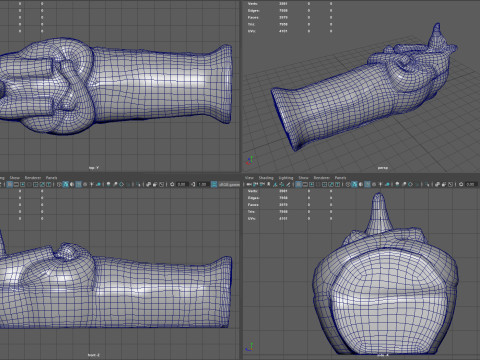This screenshot has width=480, height=360.
Task: Click grease pencil icon in side view toolbar
Action: [288, 184]
